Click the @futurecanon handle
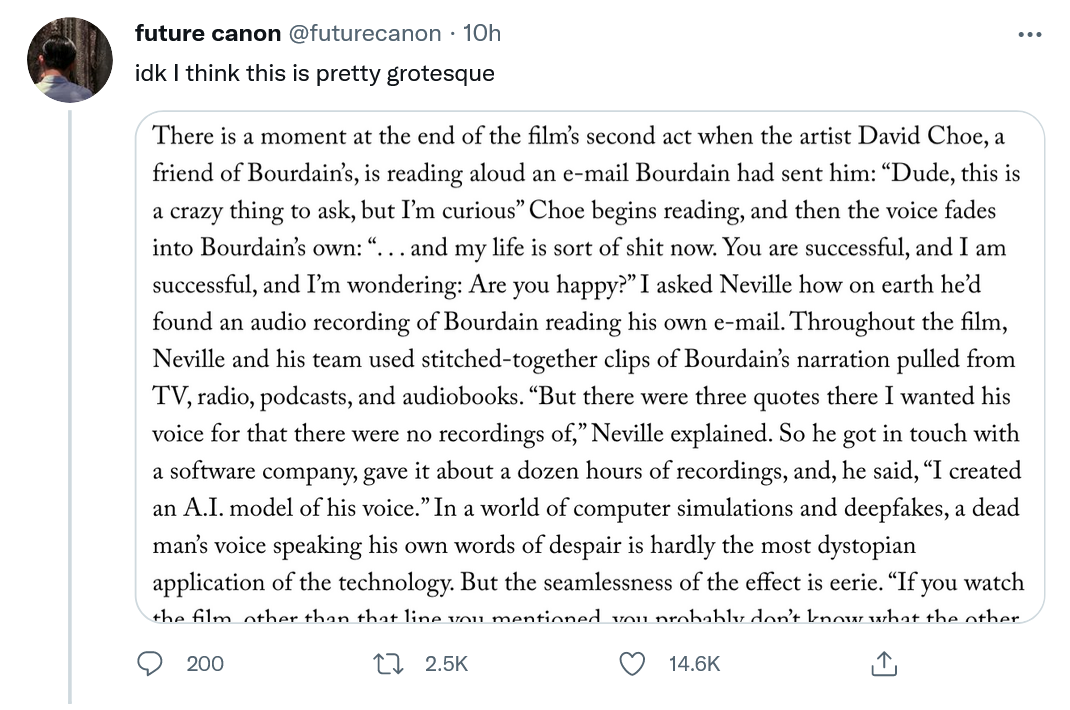 click(364, 33)
